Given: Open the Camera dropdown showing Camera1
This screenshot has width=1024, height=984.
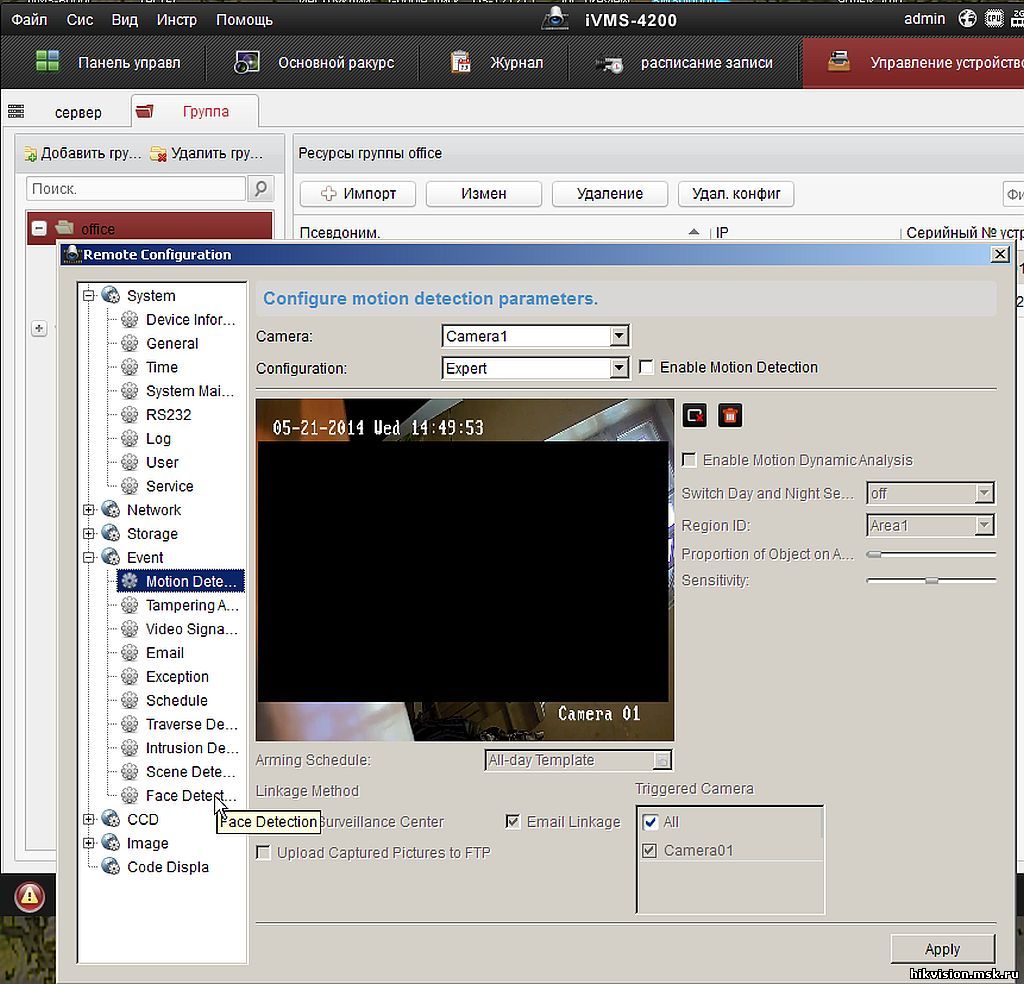Looking at the screenshot, I should pos(535,336).
